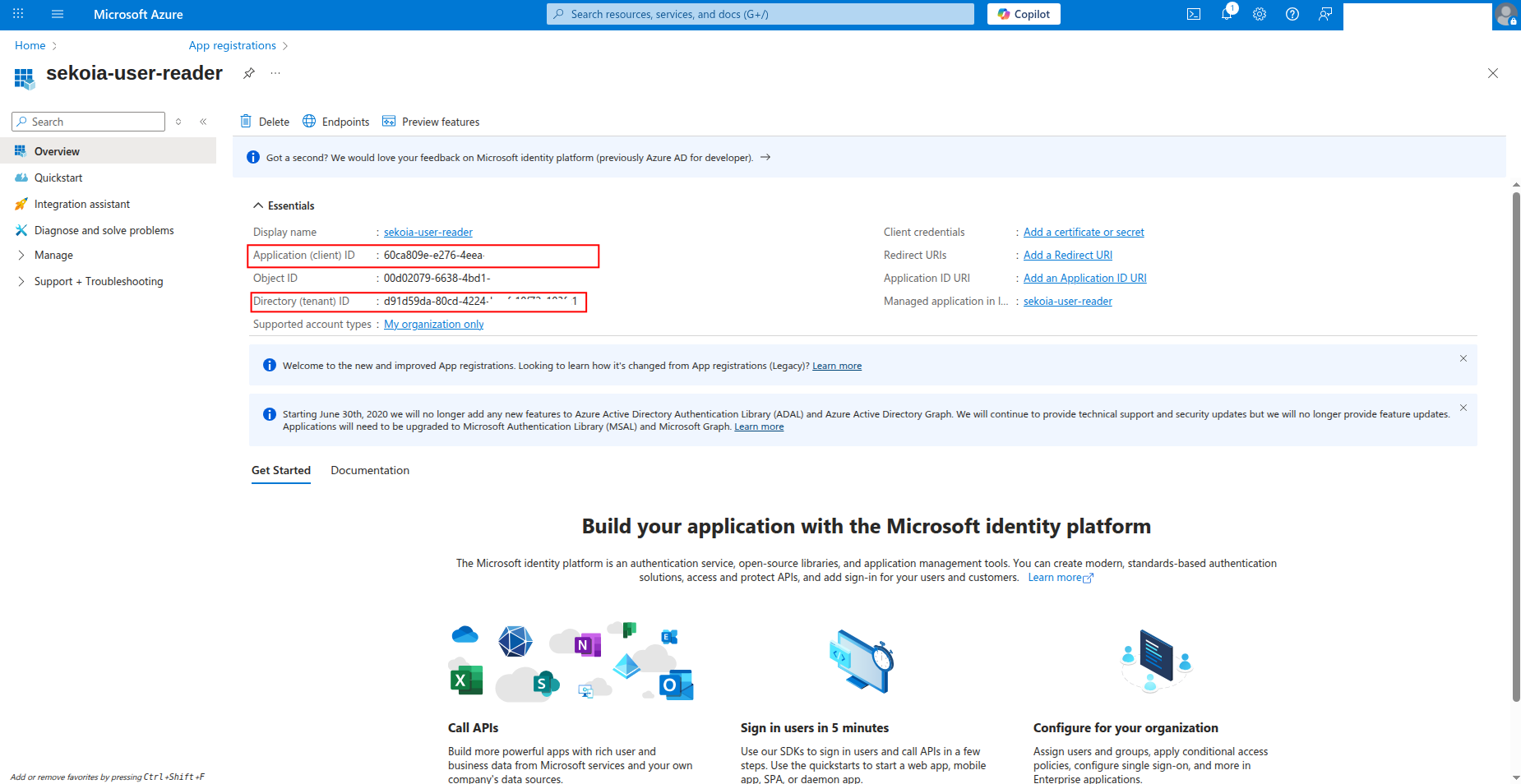Open the help and support icon
This screenshot has width=1521, height=784.
click(1292, 14)
